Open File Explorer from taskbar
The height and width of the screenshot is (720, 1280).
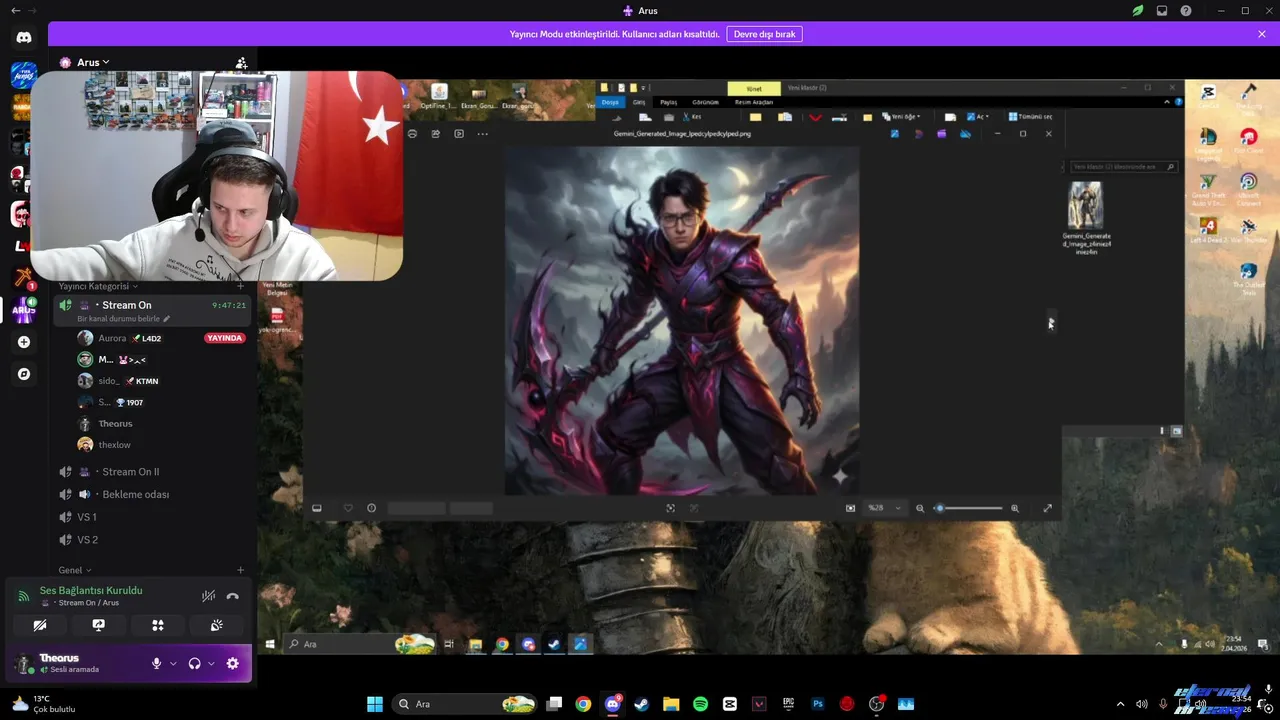click(671, 704)
